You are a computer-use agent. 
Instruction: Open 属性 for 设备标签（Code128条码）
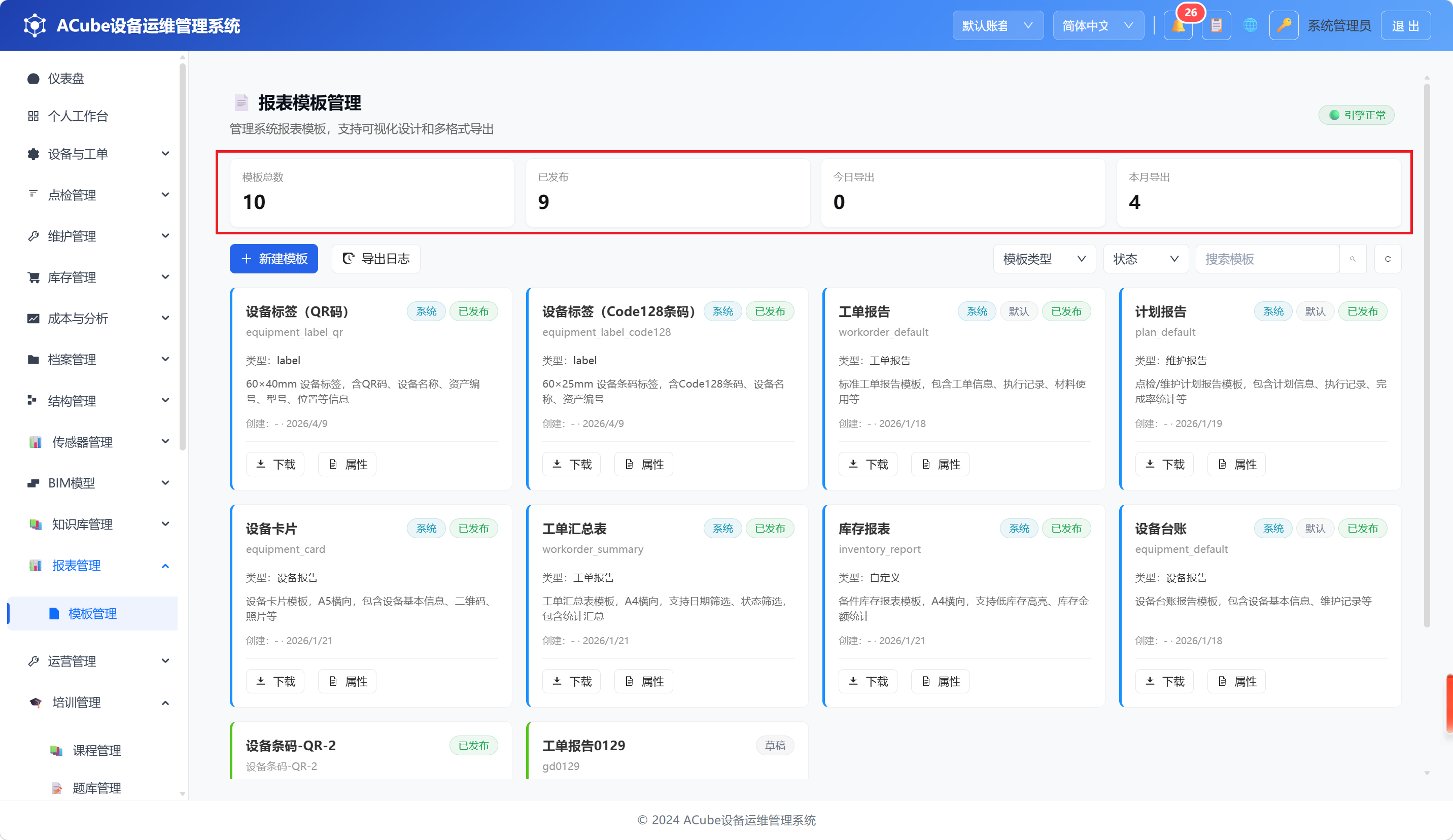[644, 464]
